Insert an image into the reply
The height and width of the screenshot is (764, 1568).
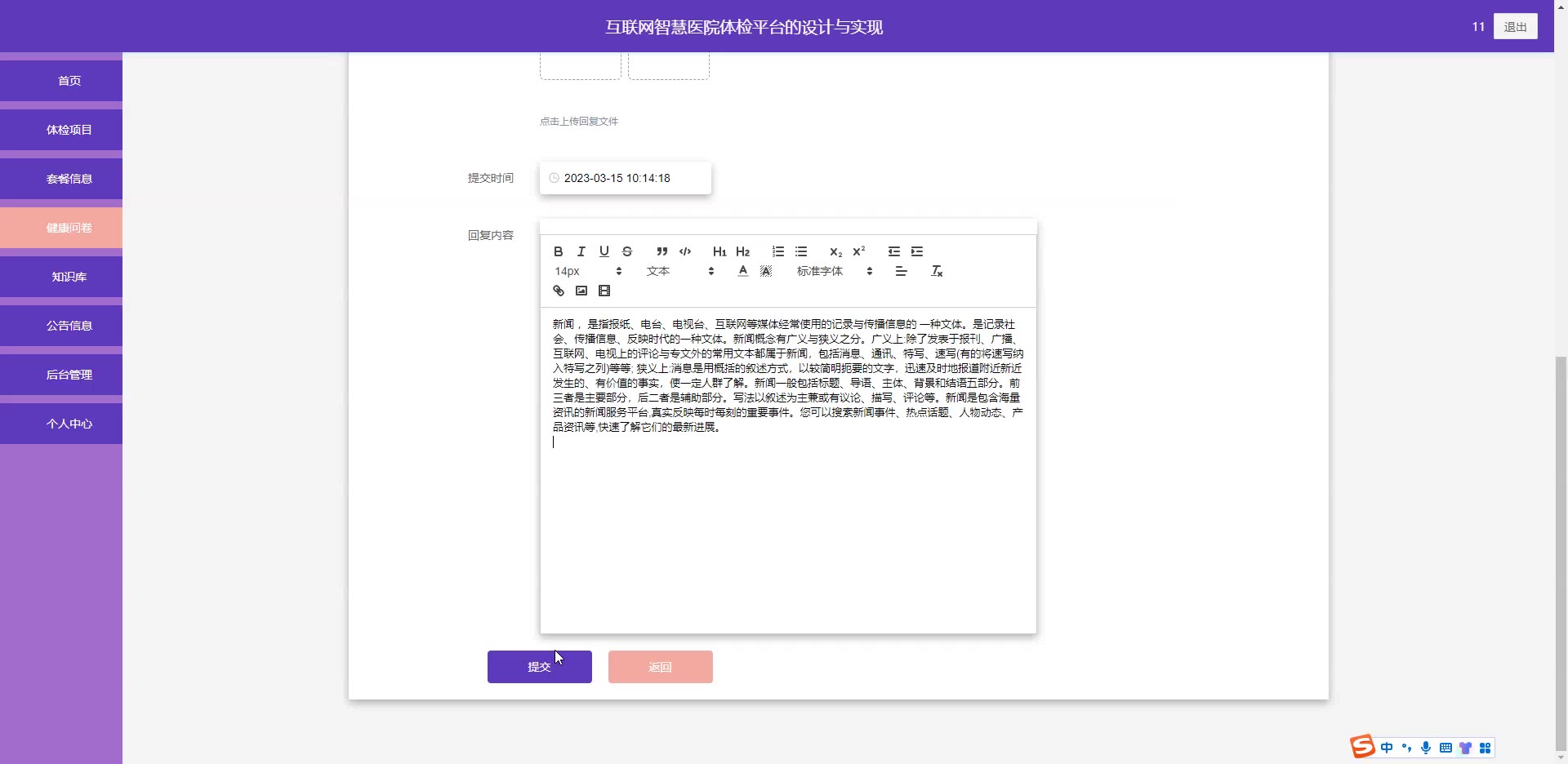[581, 291]
